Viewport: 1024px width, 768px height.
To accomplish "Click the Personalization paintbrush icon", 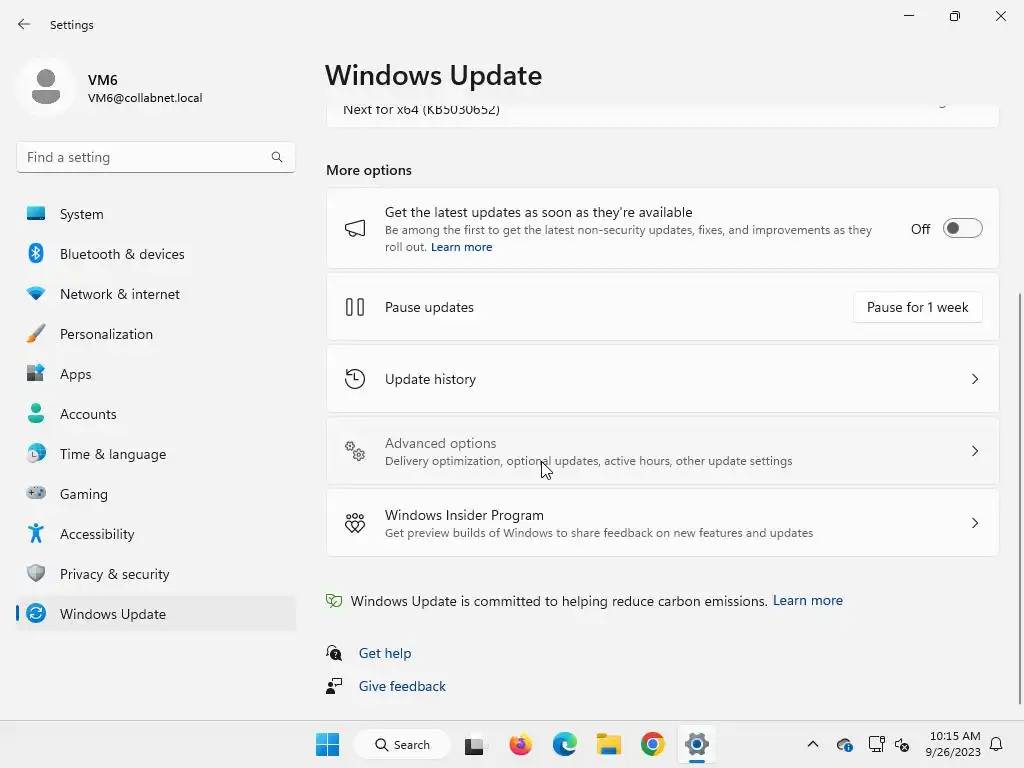I will (36, 334).
